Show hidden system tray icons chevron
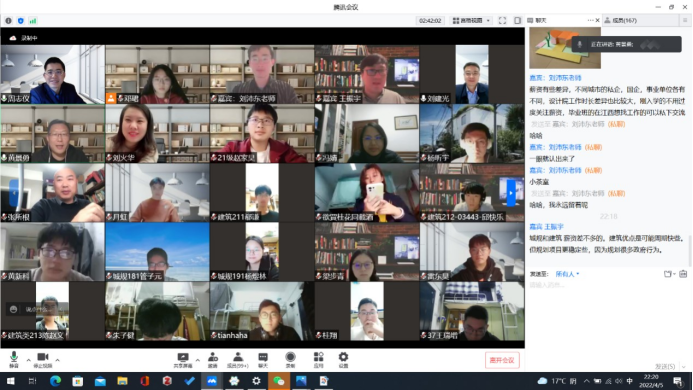Image resolution: width=693 pixels, height=390 pixels. click(x=586, y=381)
